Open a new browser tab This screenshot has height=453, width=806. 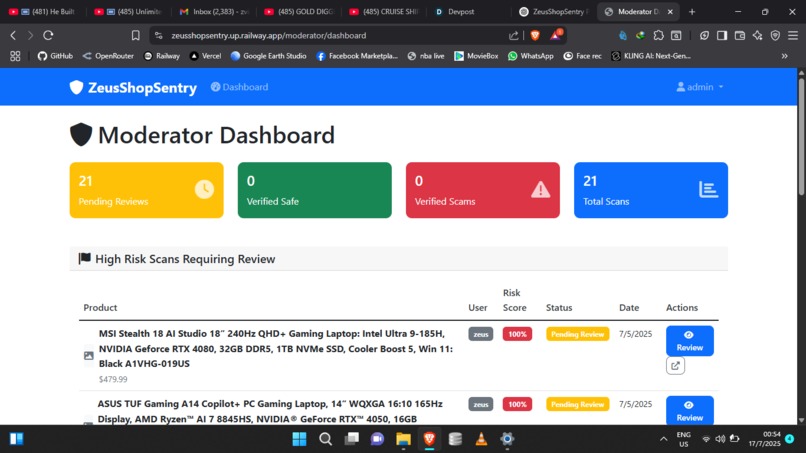pos(692,11)
